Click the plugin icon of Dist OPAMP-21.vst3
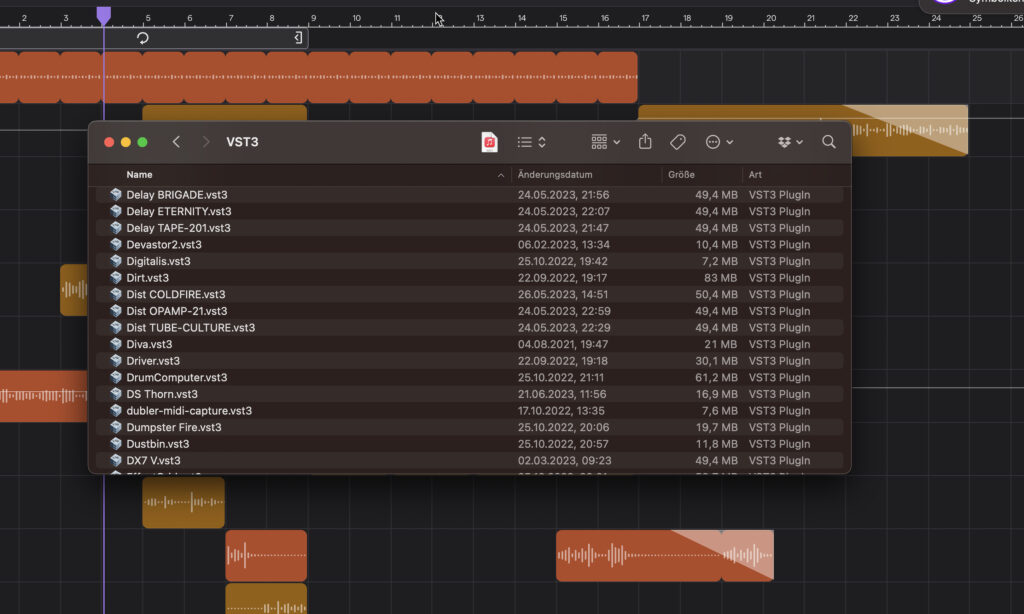The width and height of the screenshot is (1024, 614). [116, 311]
